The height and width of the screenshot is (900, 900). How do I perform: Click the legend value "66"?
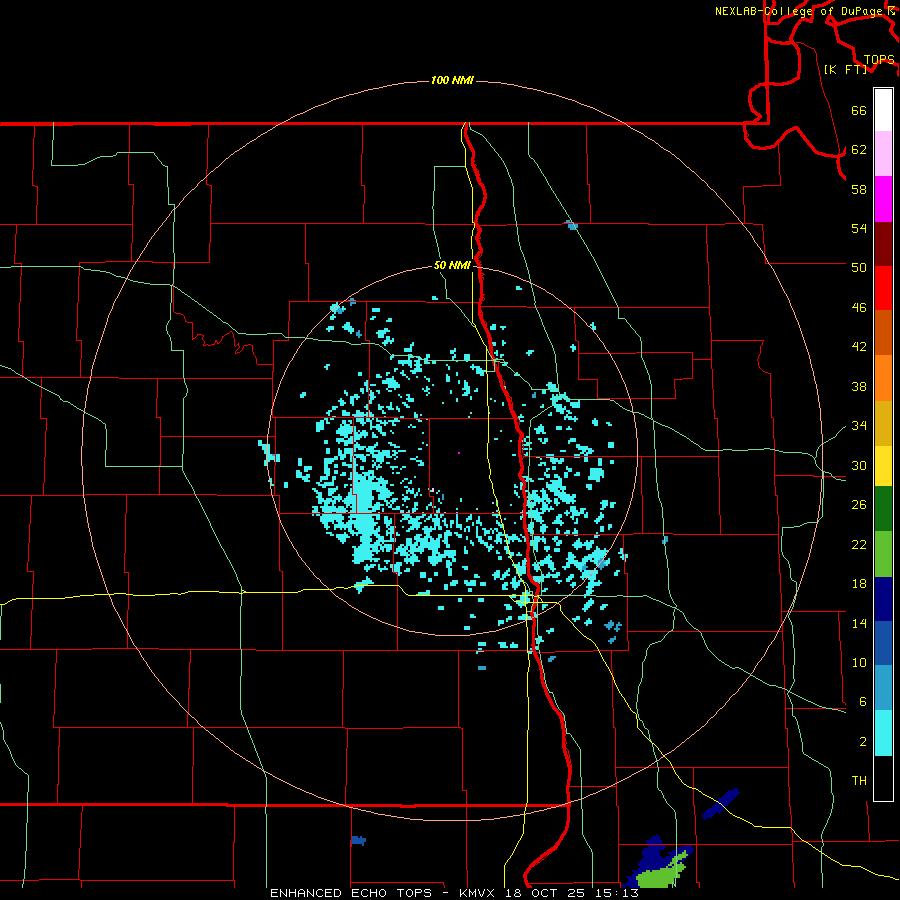[859, 110]
